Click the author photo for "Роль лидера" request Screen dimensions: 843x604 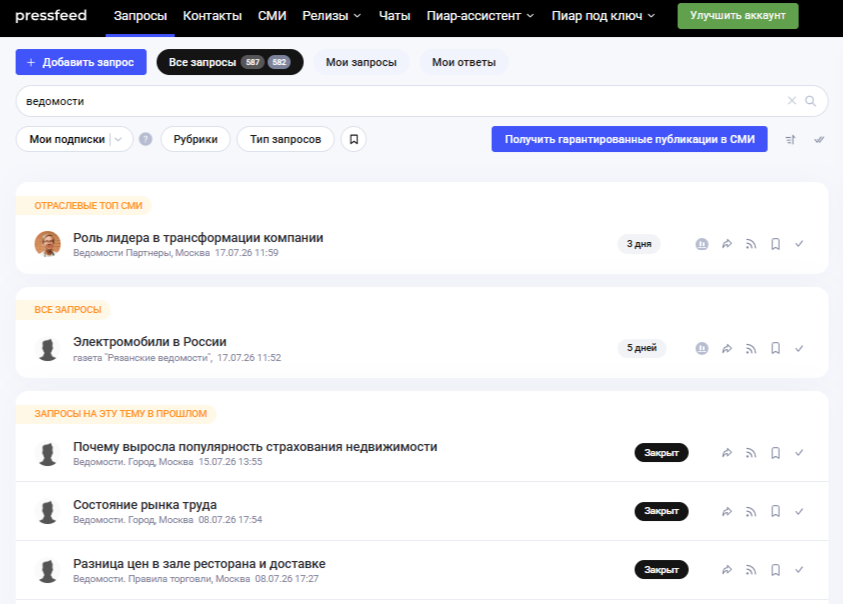[48, 244]
